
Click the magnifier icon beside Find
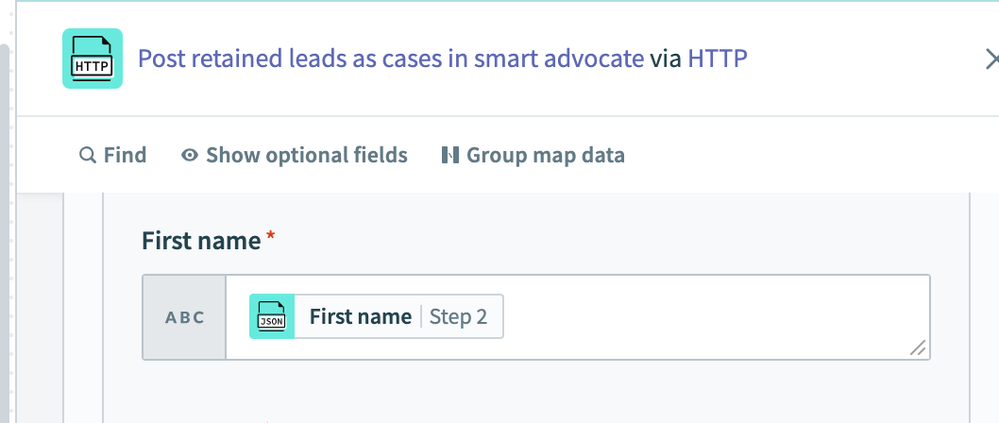tap(87, 155)
